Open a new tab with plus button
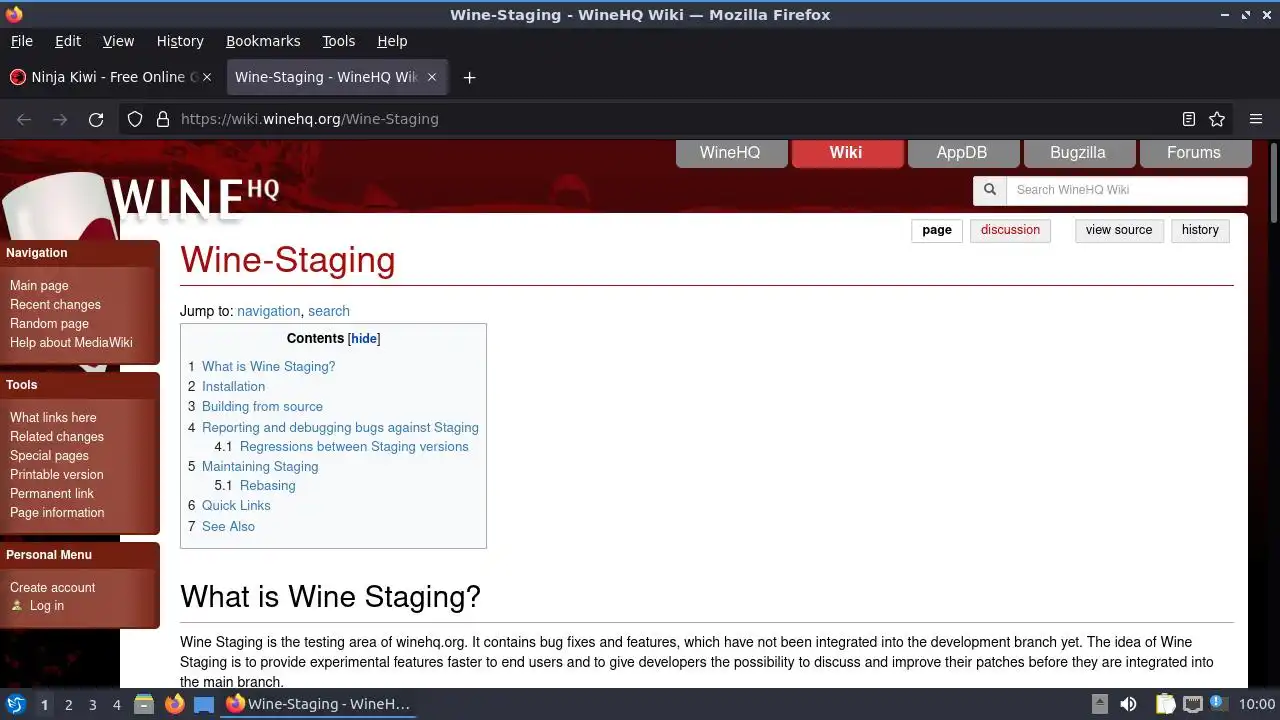 (x=469, y=77)
